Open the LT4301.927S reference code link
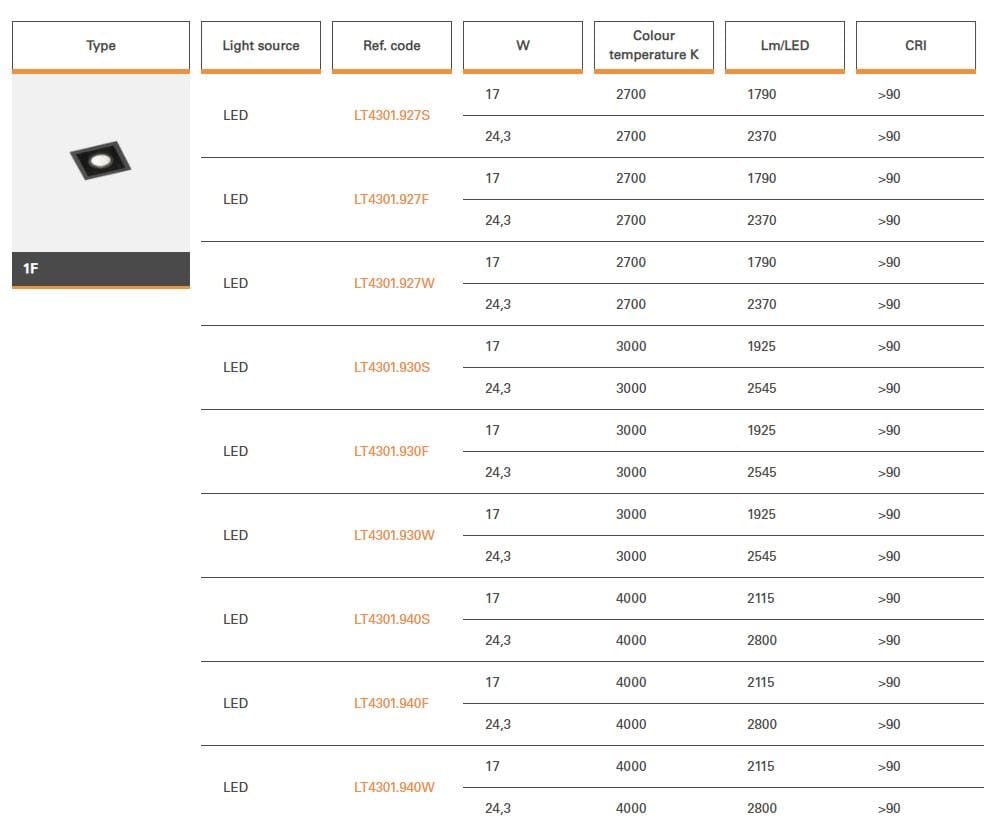This screenshot has width=984, height=829. point(392,115)
